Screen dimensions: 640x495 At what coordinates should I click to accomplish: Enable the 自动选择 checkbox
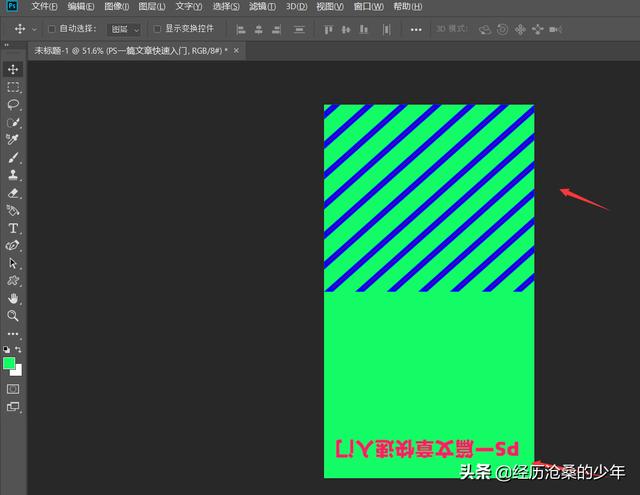52,29
